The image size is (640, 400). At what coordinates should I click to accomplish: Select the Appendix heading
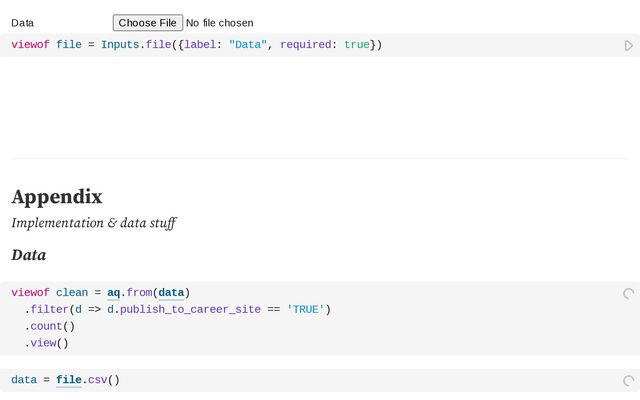[x=57, y=197]
